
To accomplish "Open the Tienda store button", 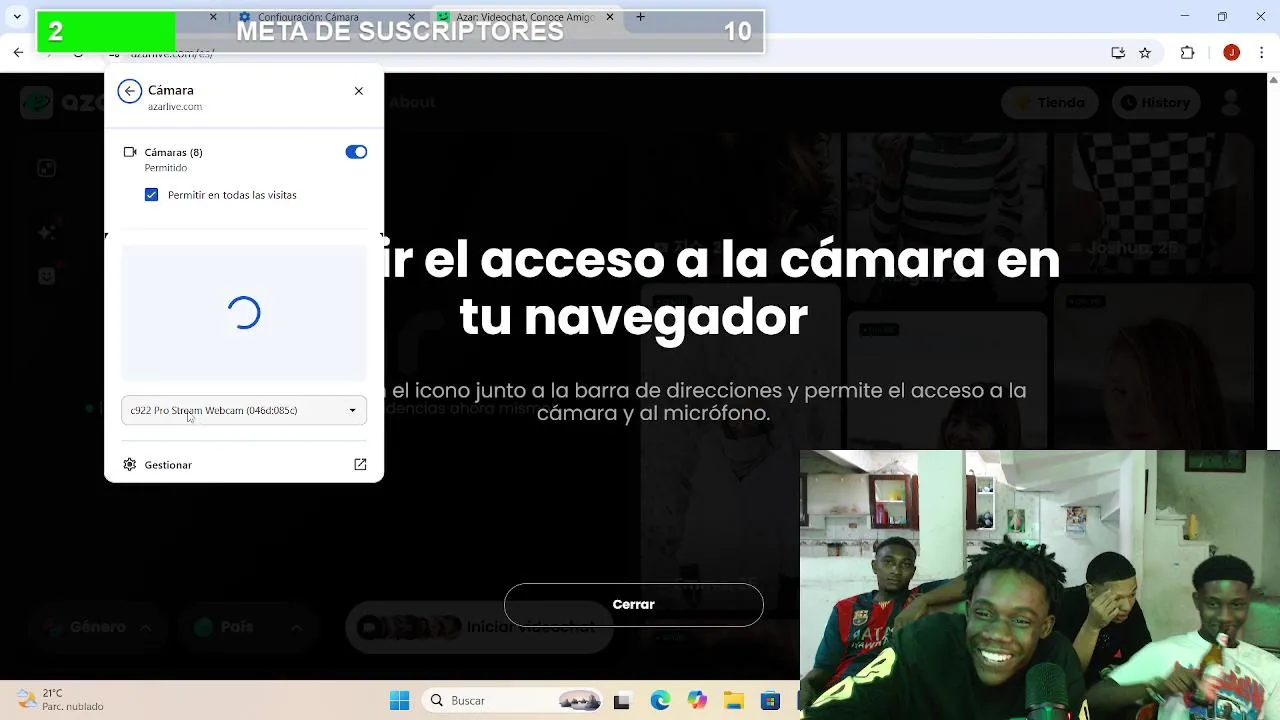I will point(1049,102).
